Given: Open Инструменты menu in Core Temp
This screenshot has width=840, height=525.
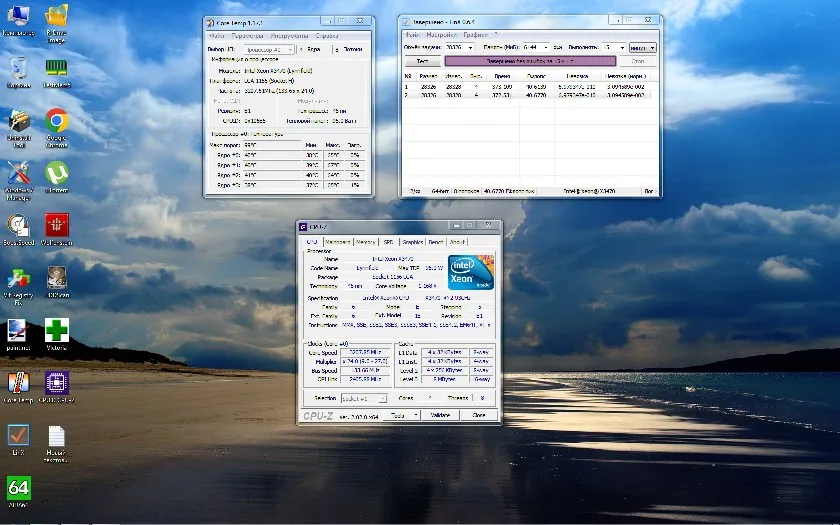Looking at the screenshot, I should coord(289,36).
